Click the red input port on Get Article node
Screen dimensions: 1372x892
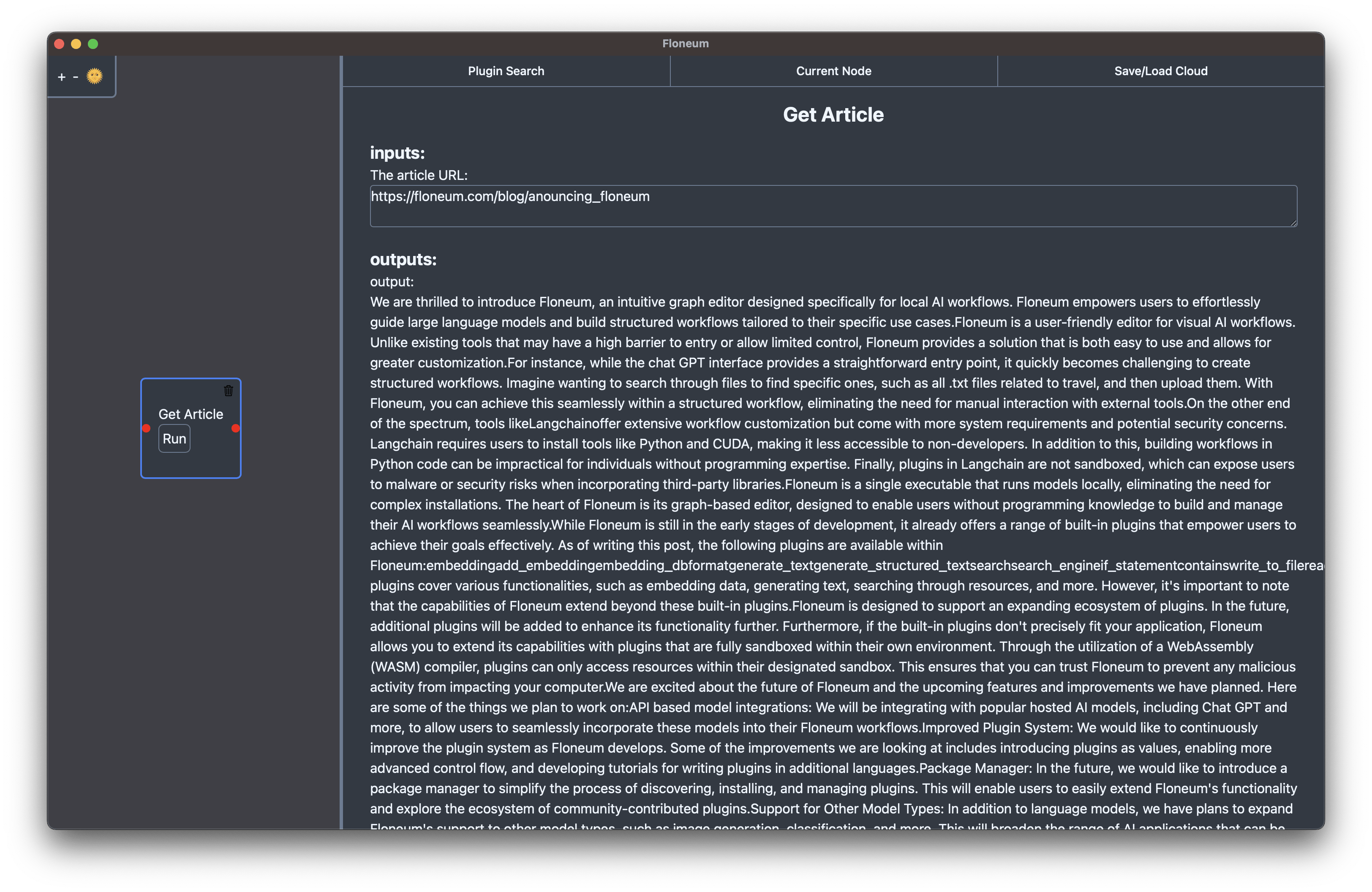pos(147,428)
